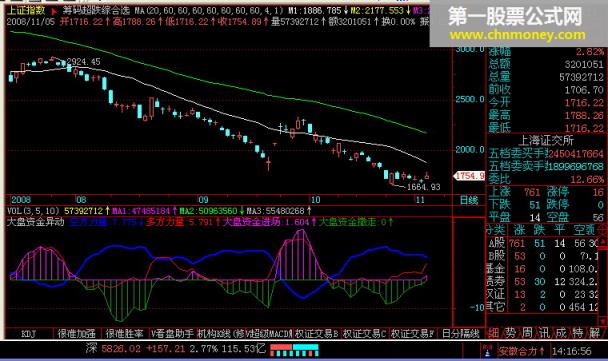Switch to the 很准加强 indicator tab
Screen dimensions: 608x361
(x=76, y=333)
